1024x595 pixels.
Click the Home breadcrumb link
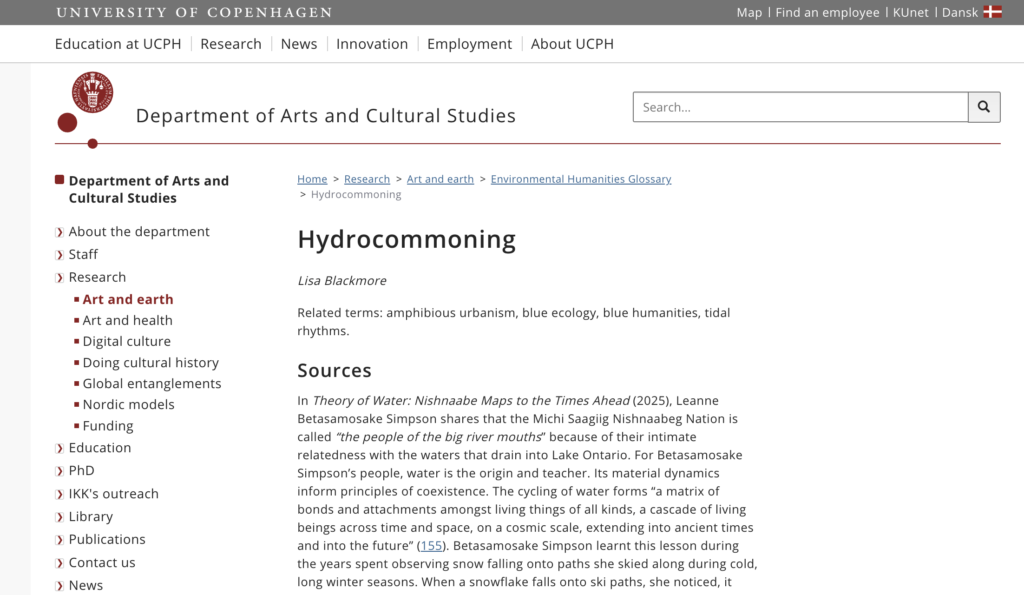coord(312,179)
